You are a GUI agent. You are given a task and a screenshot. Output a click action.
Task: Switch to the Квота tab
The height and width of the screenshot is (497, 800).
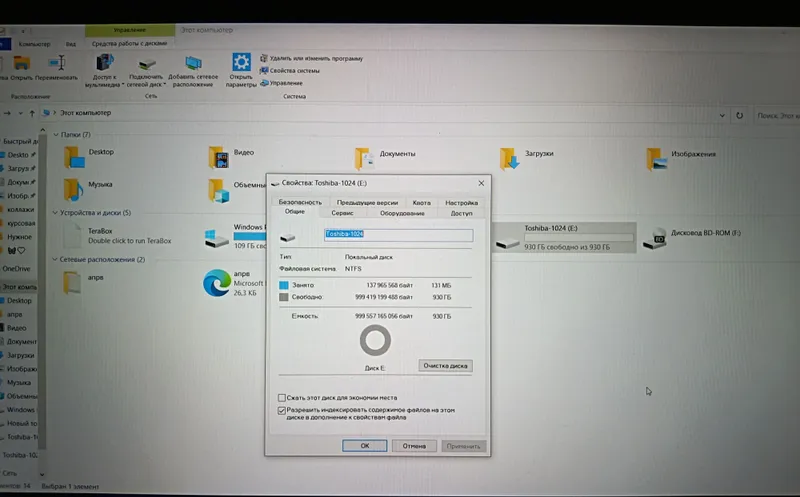[421, 203]
